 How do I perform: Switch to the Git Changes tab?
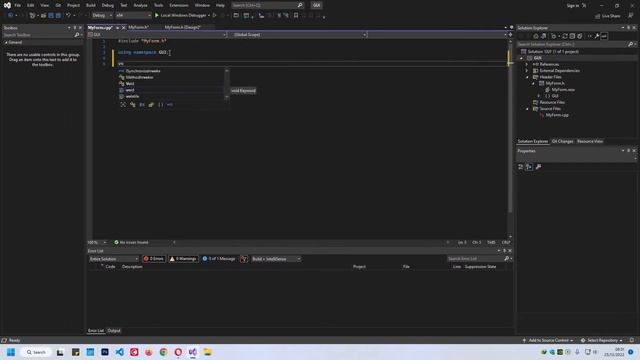562,141
